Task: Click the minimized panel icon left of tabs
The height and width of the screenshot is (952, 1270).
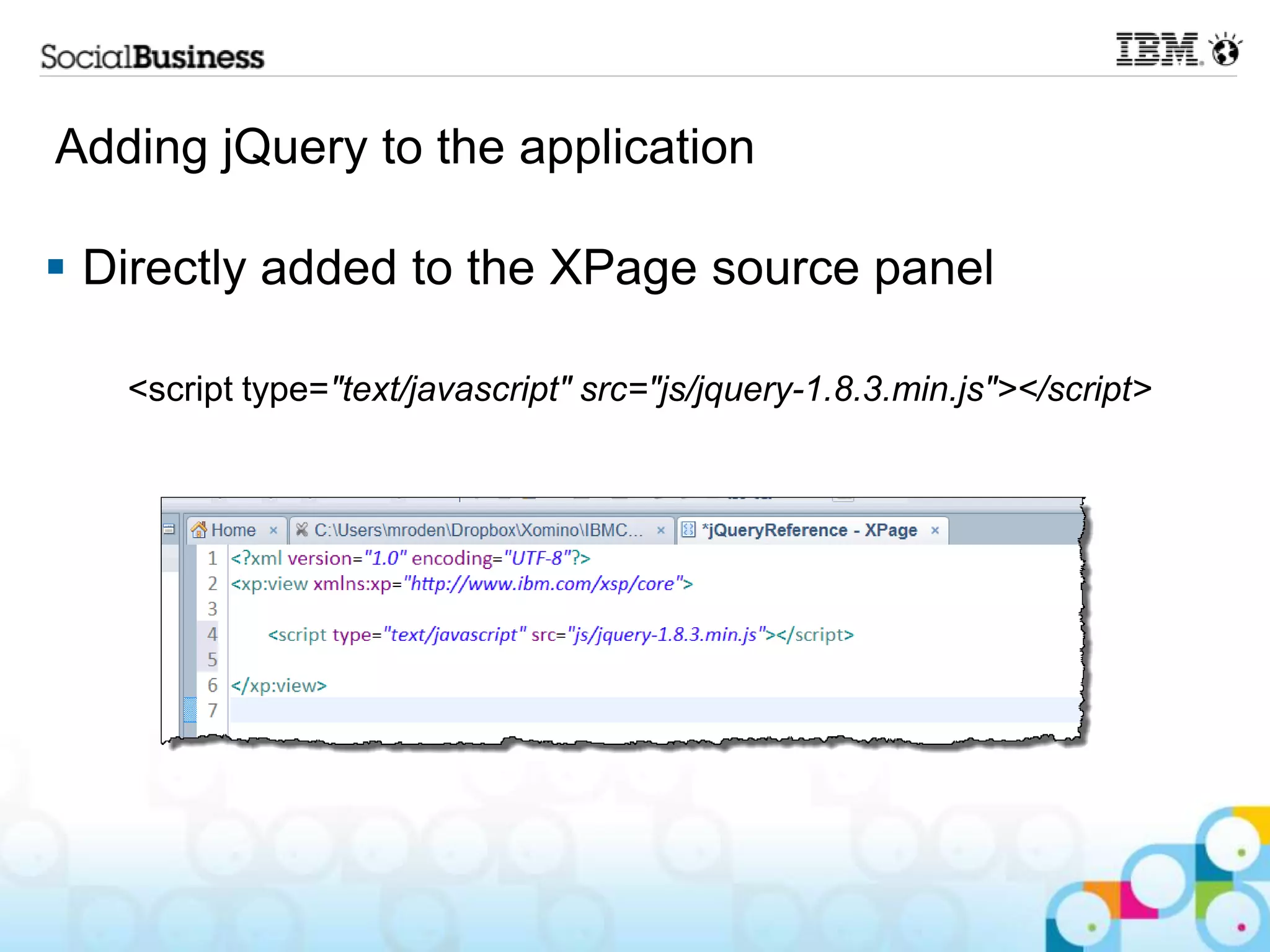Action: 169,529
